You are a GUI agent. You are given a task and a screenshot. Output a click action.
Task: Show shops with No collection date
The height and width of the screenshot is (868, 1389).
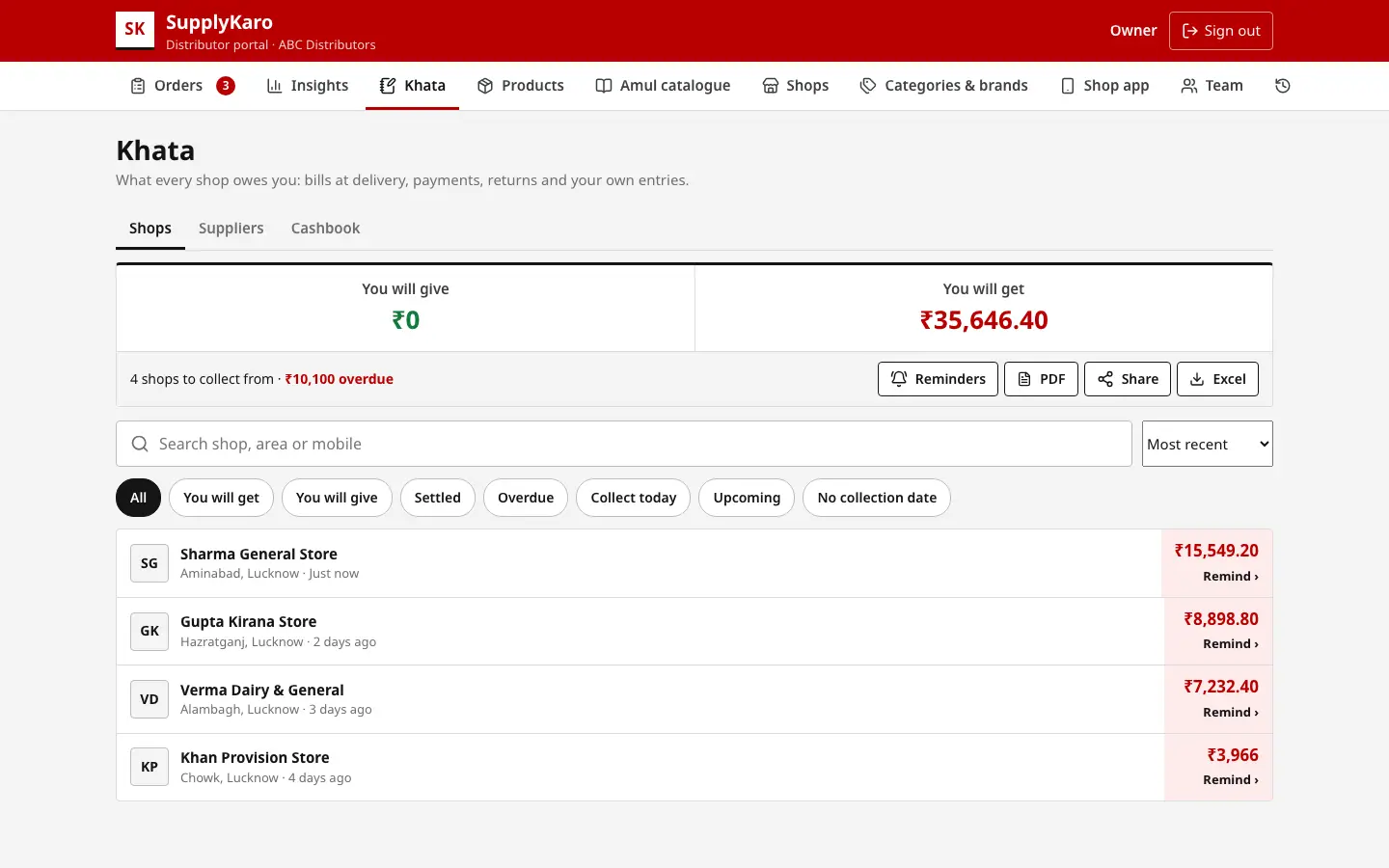[x=877, y=498]
